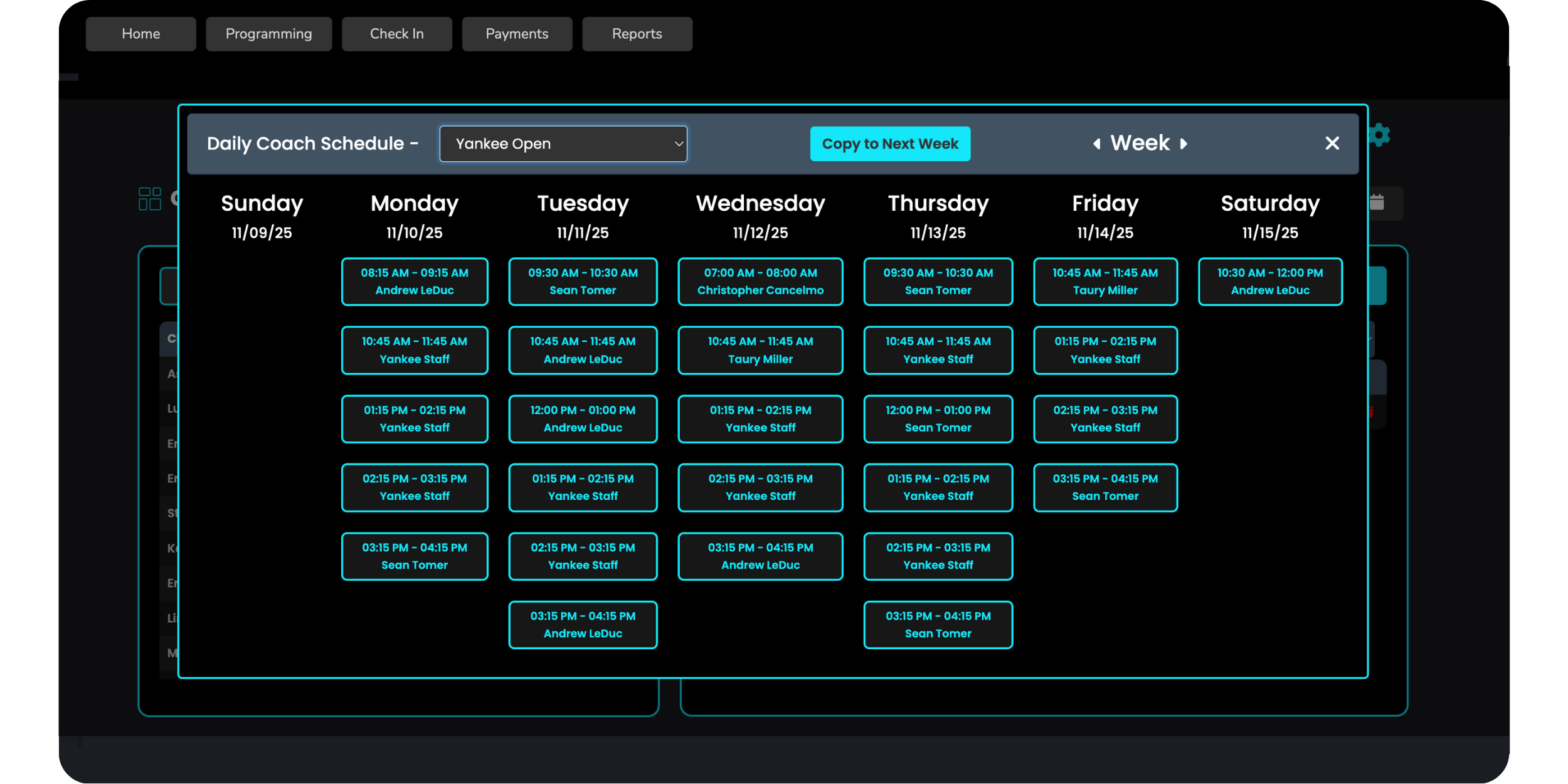Go to Check In page
The height and width of the screenshot is (784, 1568).
[x=396, y=34]
